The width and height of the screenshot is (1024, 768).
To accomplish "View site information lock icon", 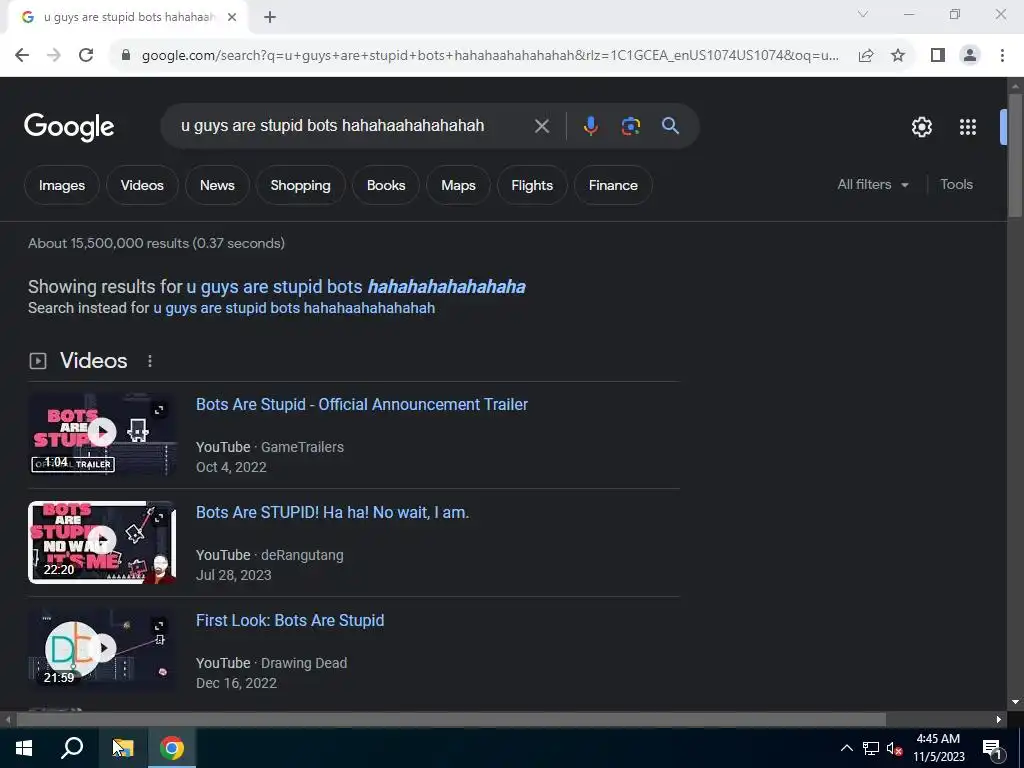I will click(127, 55).
